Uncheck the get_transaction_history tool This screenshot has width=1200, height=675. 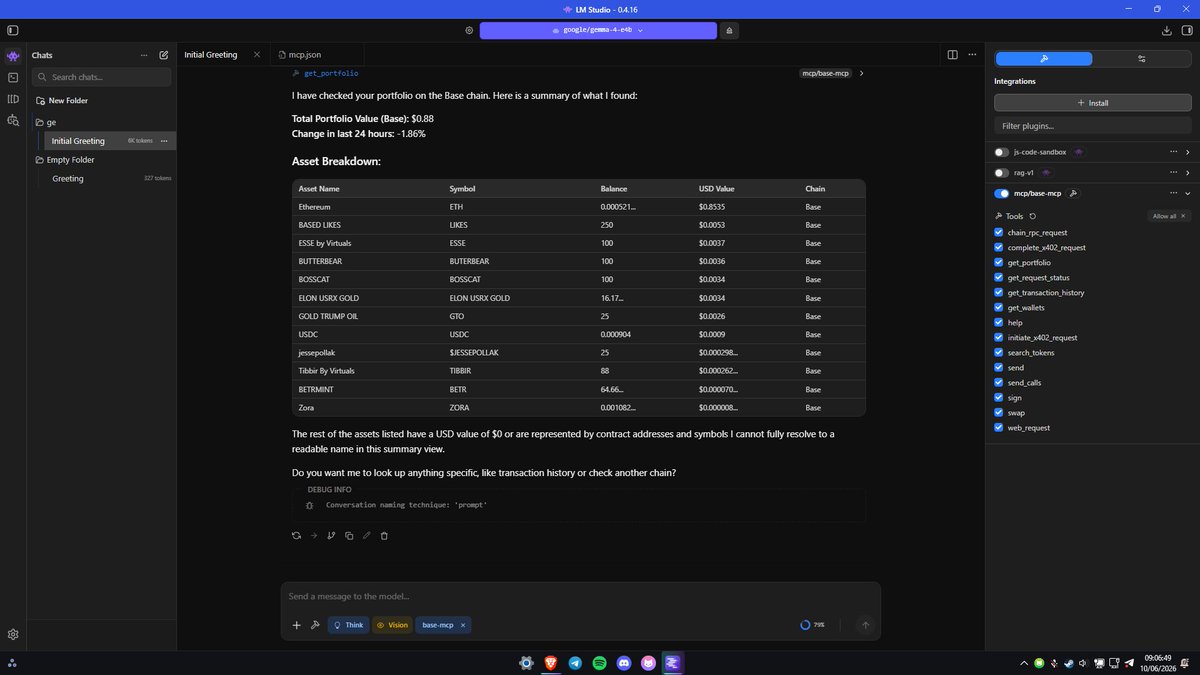pyautogui.click(x=999, y=293)
